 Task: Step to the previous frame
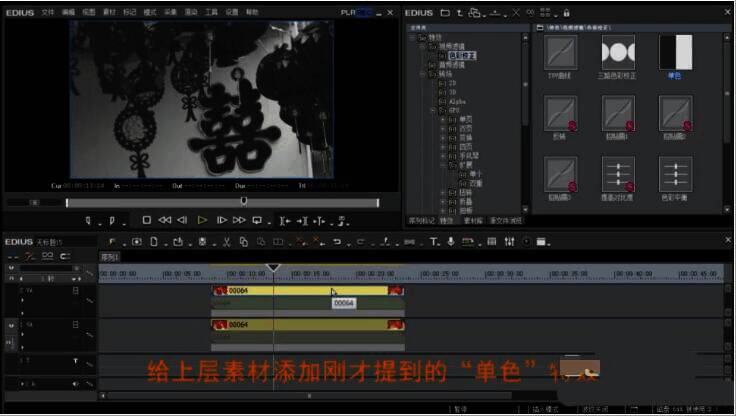click(182, 220)
